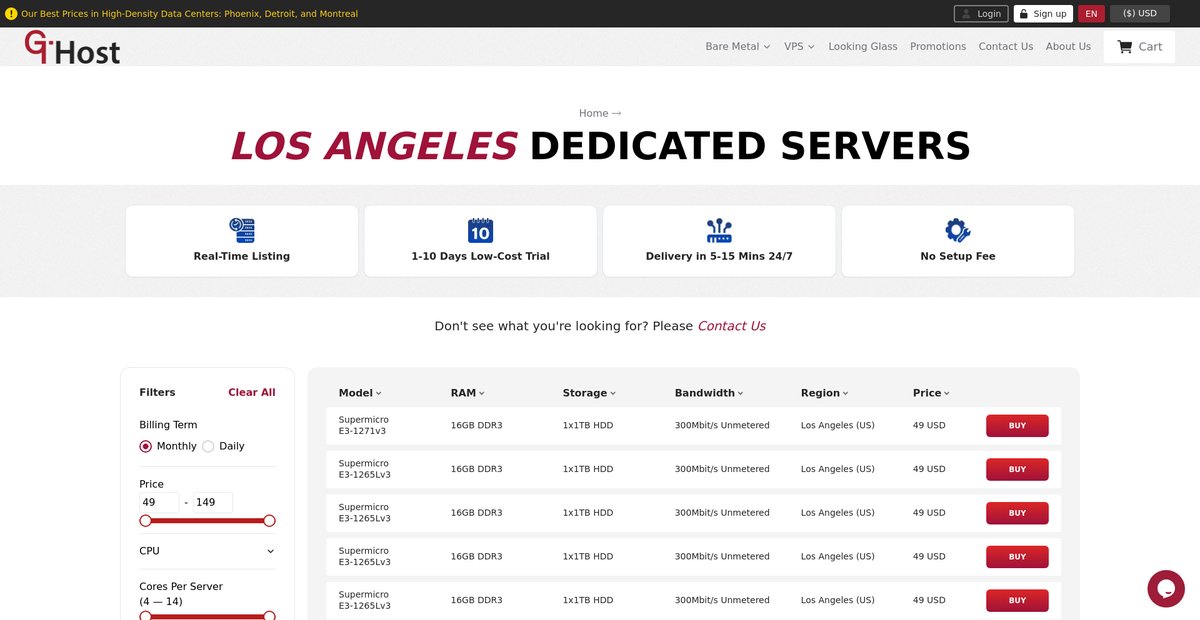Go to Contact Us in navigation
Viewport: 1200px width, 620px height.
(x=1006, y=46)
